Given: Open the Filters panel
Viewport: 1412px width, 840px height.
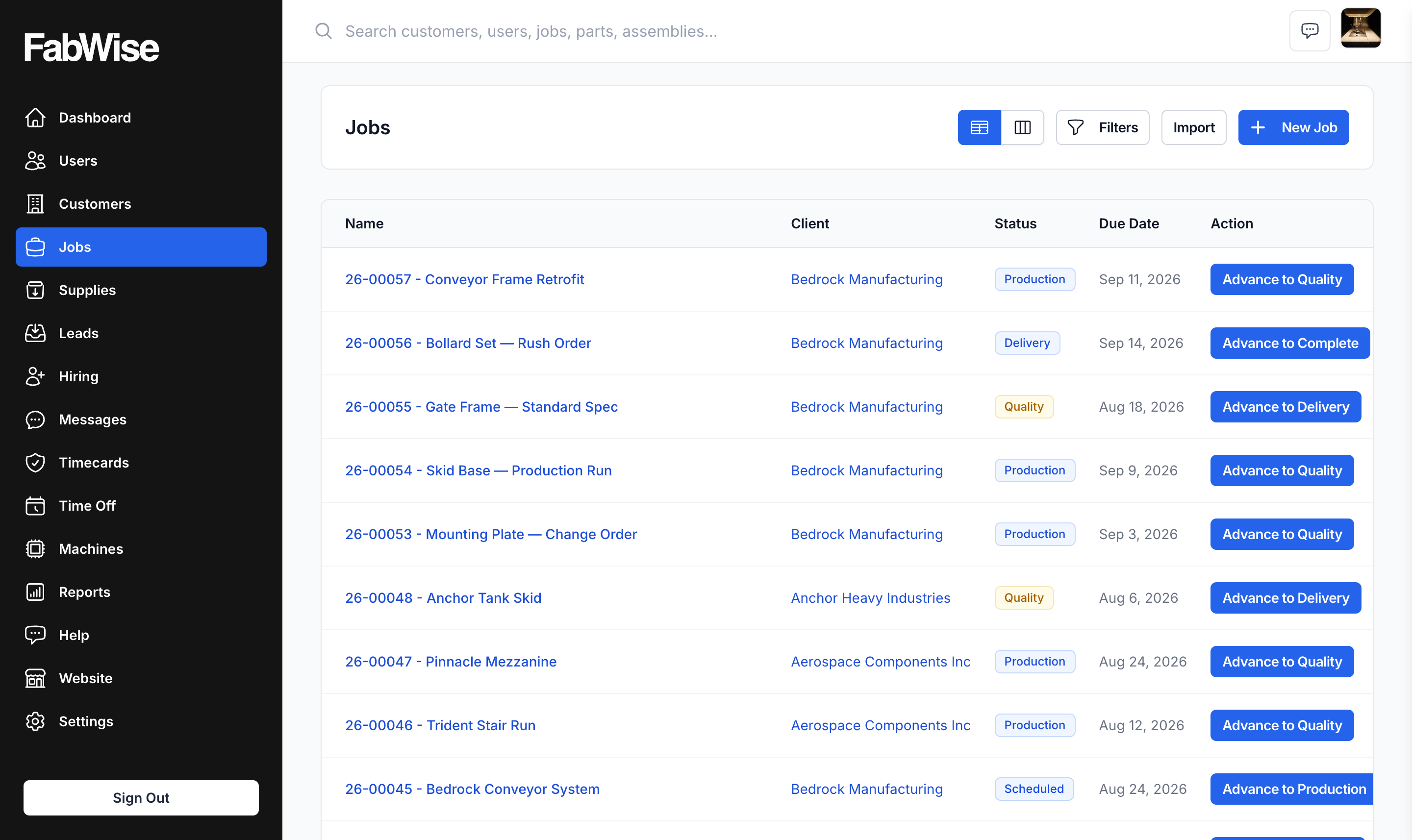Looking at the screenshot, I should pos(1102,127).
